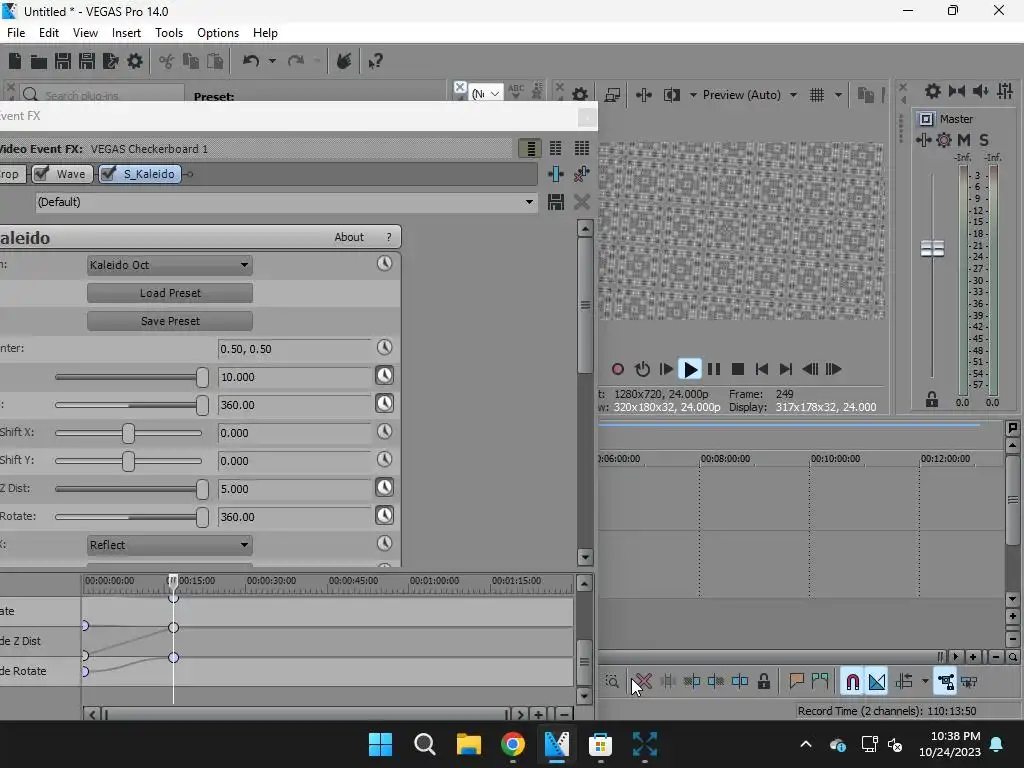Open the plug-in chain icon

click(x=556, y=174)
